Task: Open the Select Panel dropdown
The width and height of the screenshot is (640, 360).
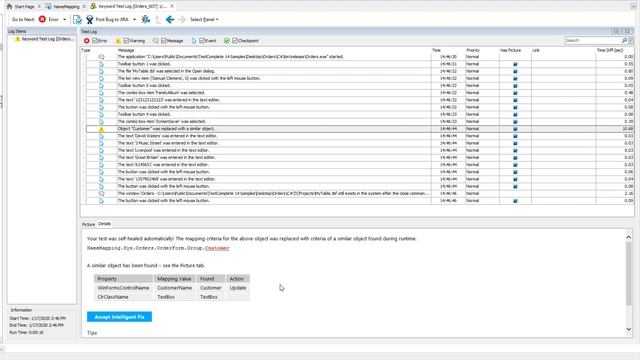Action: click(204, 20)
